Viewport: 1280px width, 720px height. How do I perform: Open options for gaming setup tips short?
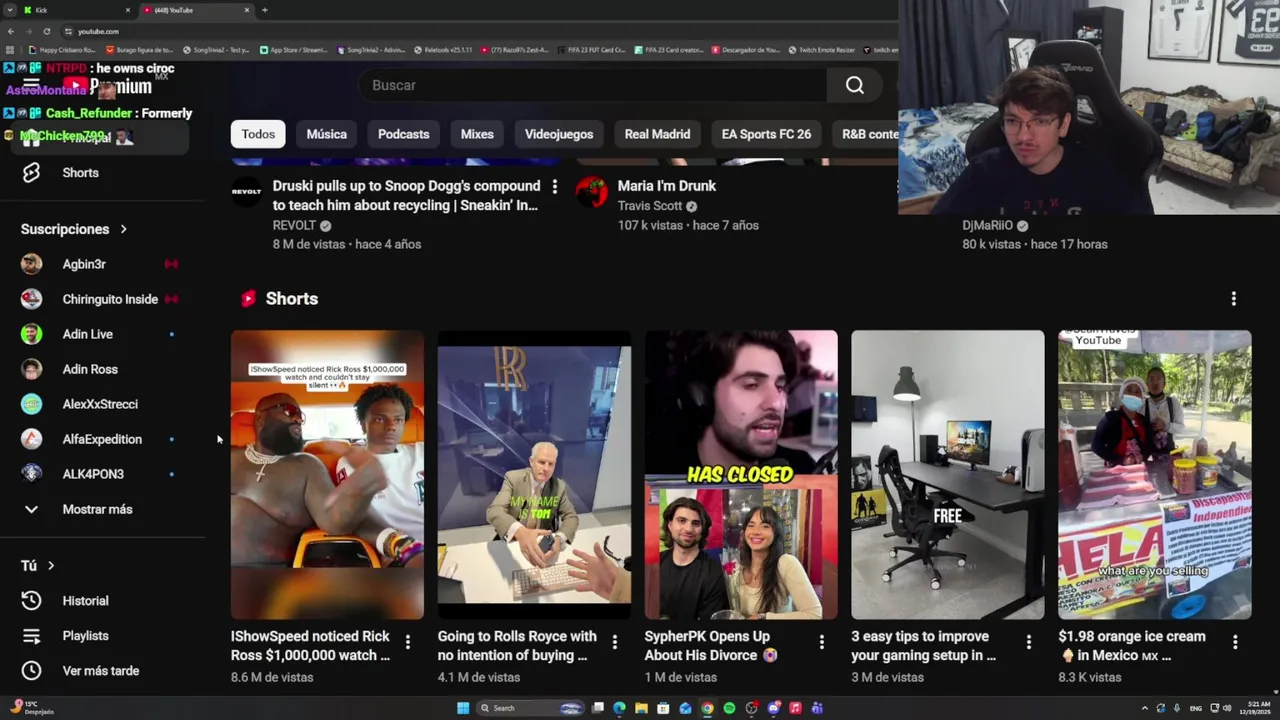pyautogui.click(x=1028, y=642)
